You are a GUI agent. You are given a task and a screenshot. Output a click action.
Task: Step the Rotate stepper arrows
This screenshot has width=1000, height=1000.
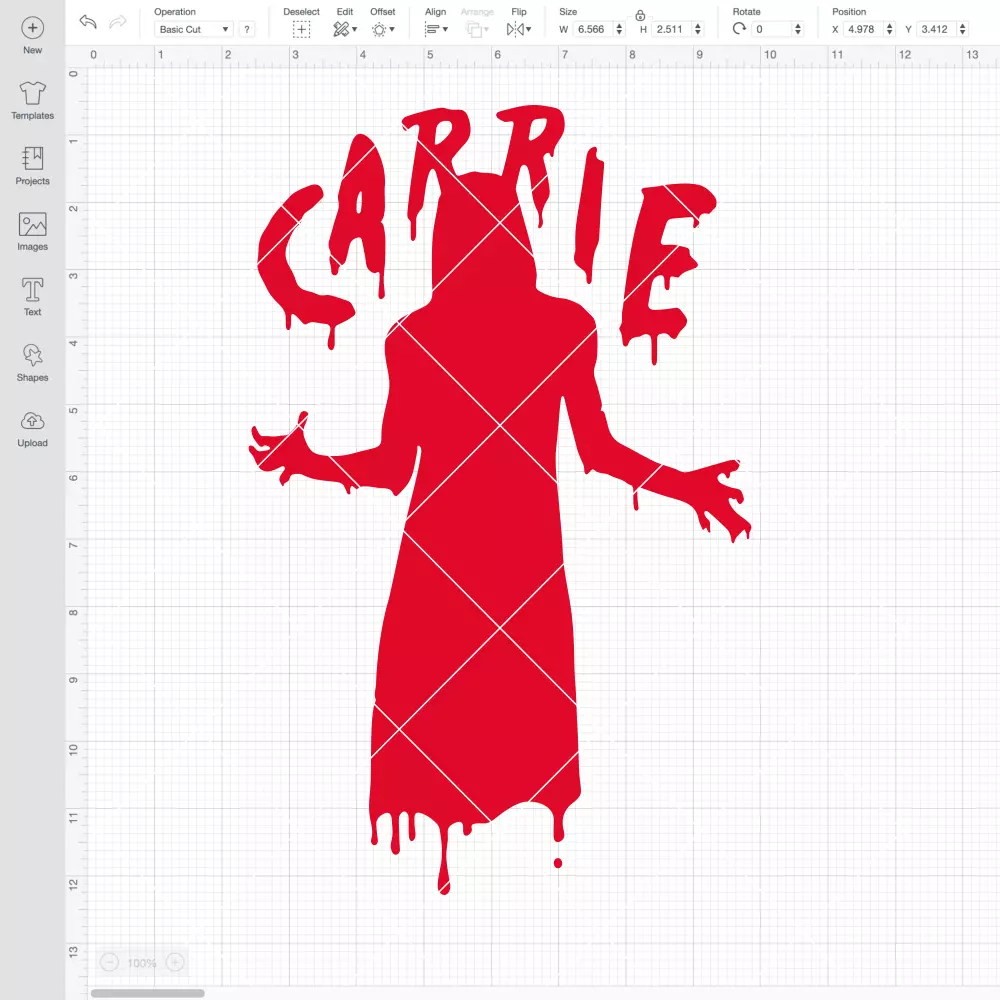click(x=797, y=29)
